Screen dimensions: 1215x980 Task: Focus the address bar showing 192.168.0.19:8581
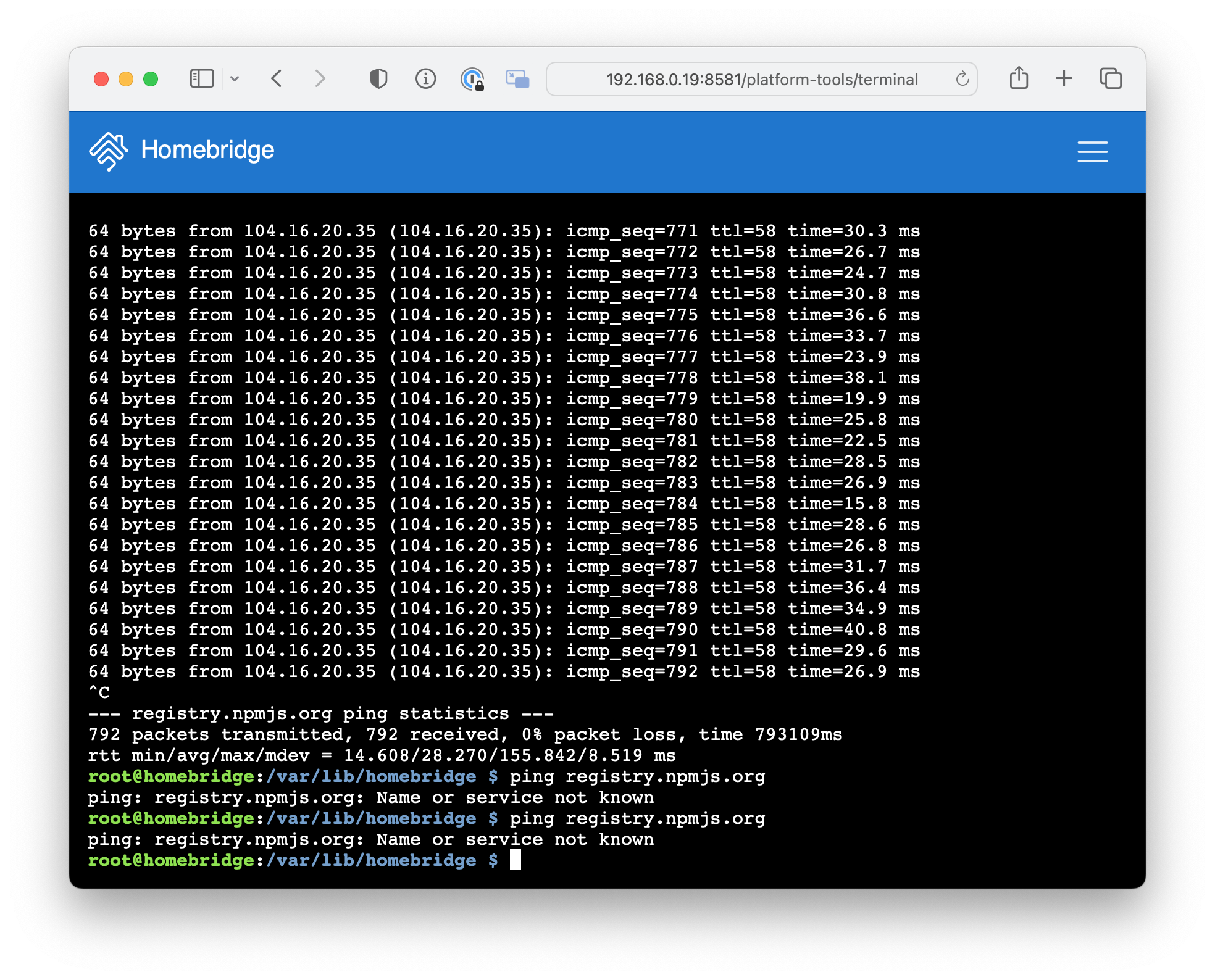coord(761,79)
